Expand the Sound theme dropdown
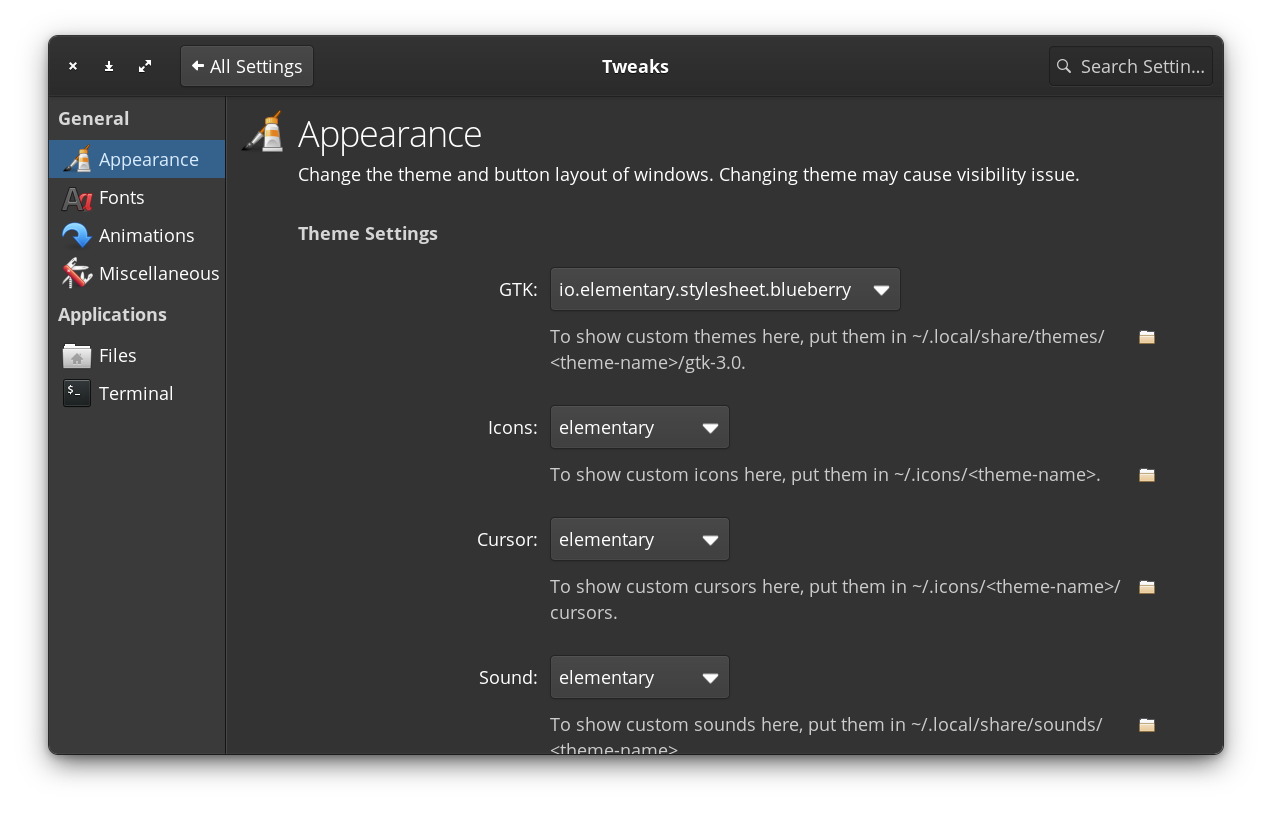The height and width of the screenshot is (816, 1272). pyautogui.click(x=639, y=678)
